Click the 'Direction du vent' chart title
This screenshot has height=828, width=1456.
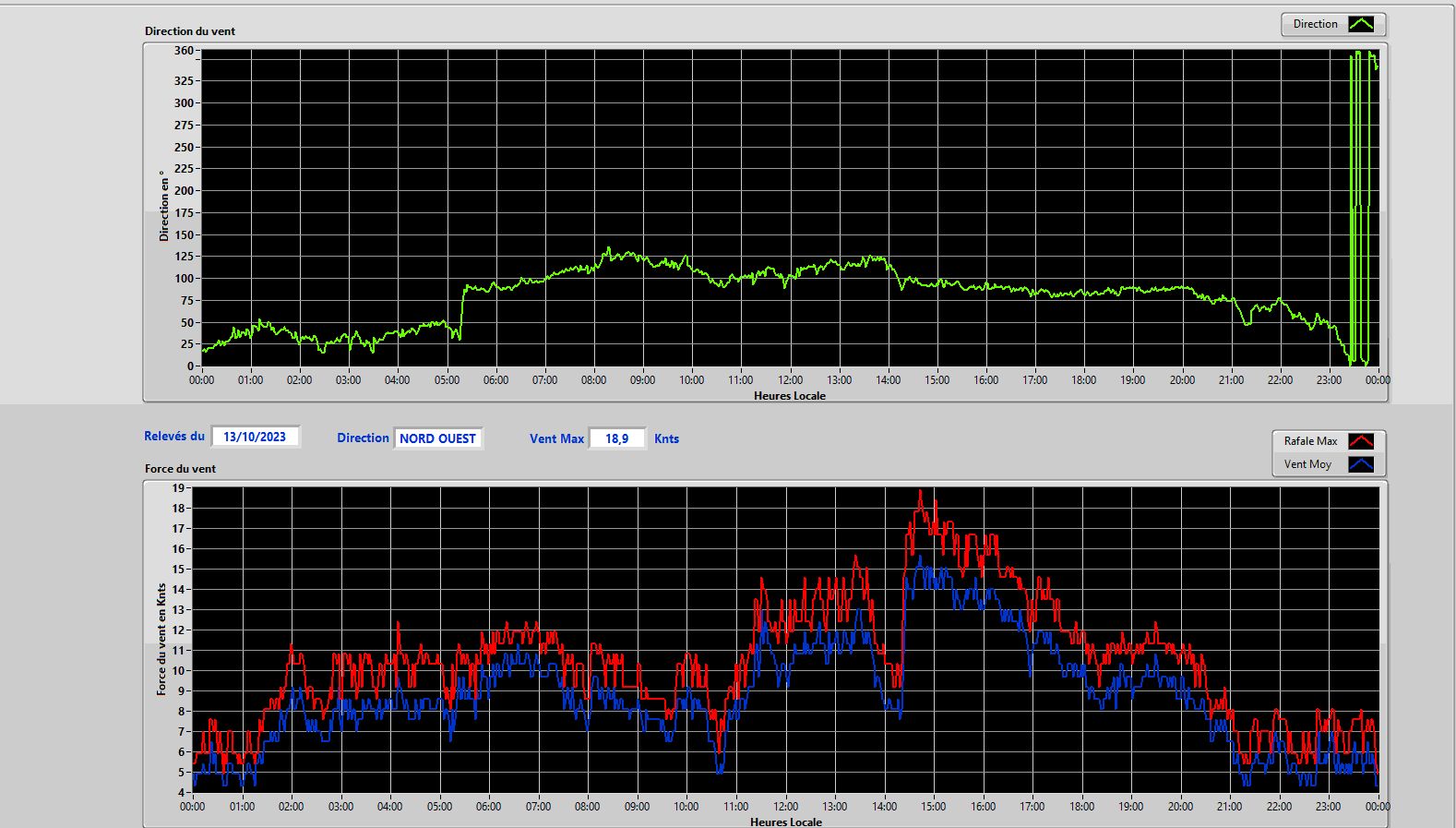[x=190, y=30]
